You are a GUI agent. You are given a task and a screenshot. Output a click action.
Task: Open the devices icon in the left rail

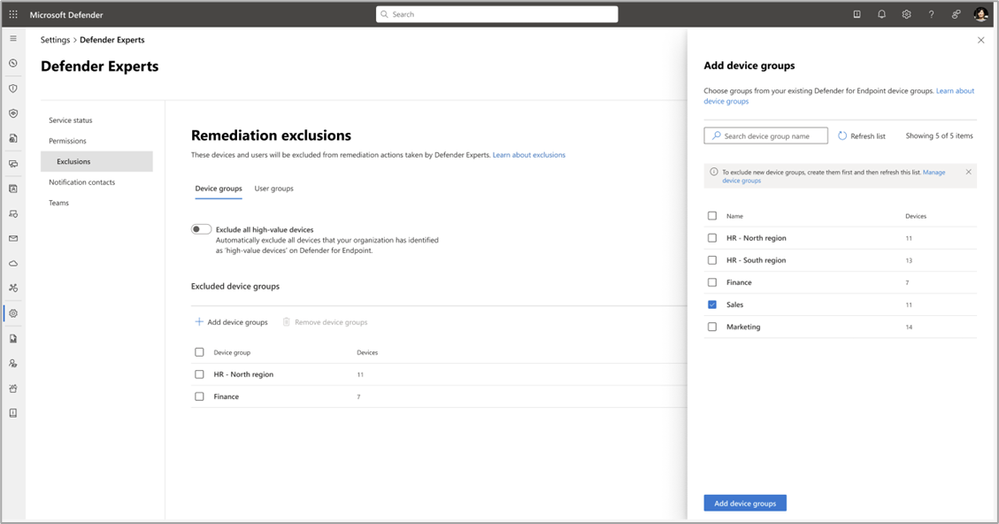pyautogui.click(x=13, y=214)
